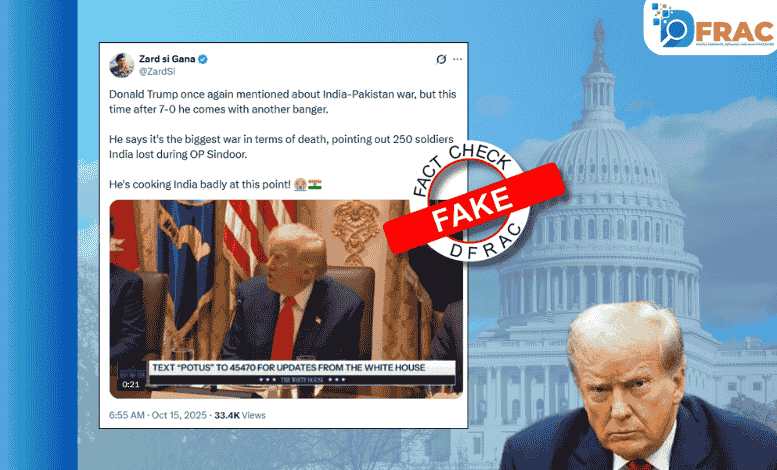The width and height of the screenshot is (777, 470).
Task: Click the Oct 15, 2025 date
Action: tap(179, 415)
